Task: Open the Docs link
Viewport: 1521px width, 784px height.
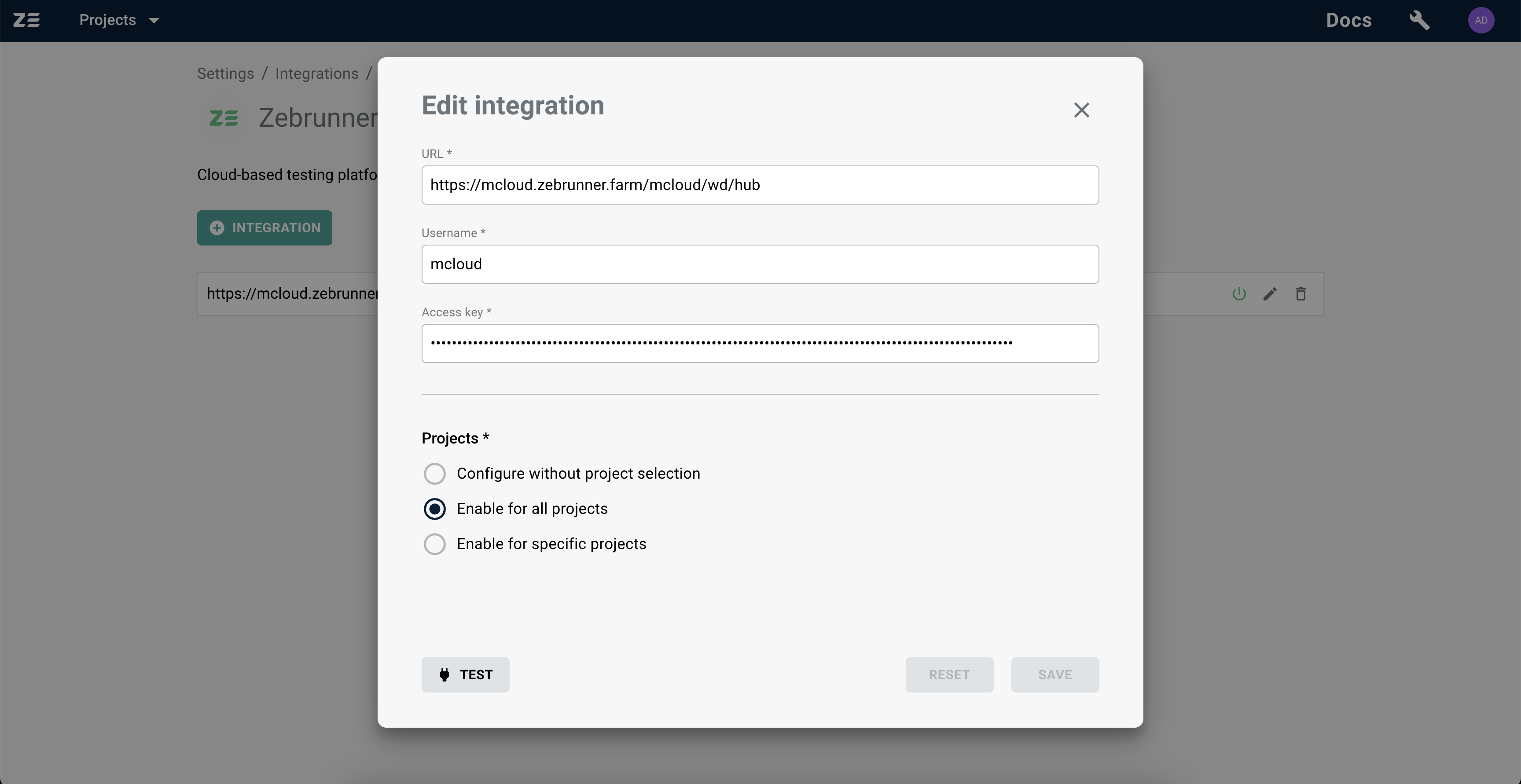Action: coord(1348,20)
